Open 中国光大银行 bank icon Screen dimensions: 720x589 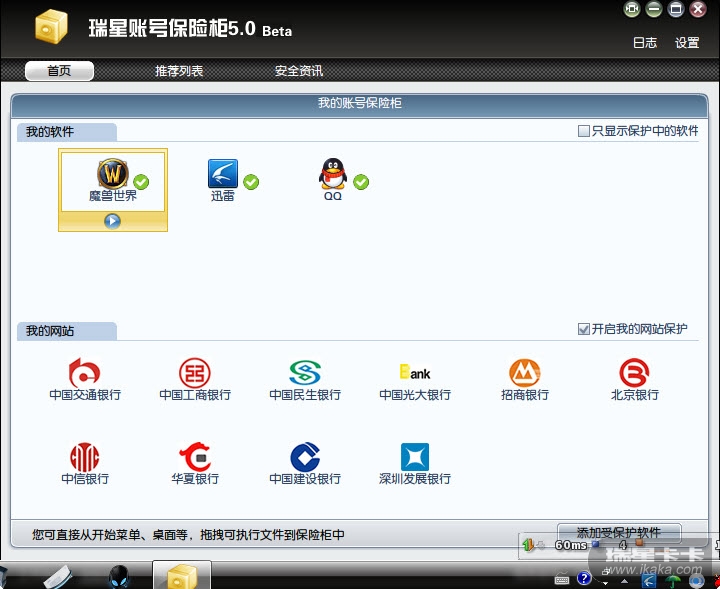click(415, 372)
